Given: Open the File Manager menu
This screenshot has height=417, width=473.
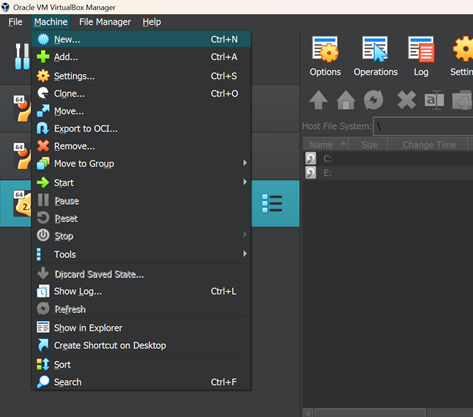Looking at the screenshot, I should point(105,22).
